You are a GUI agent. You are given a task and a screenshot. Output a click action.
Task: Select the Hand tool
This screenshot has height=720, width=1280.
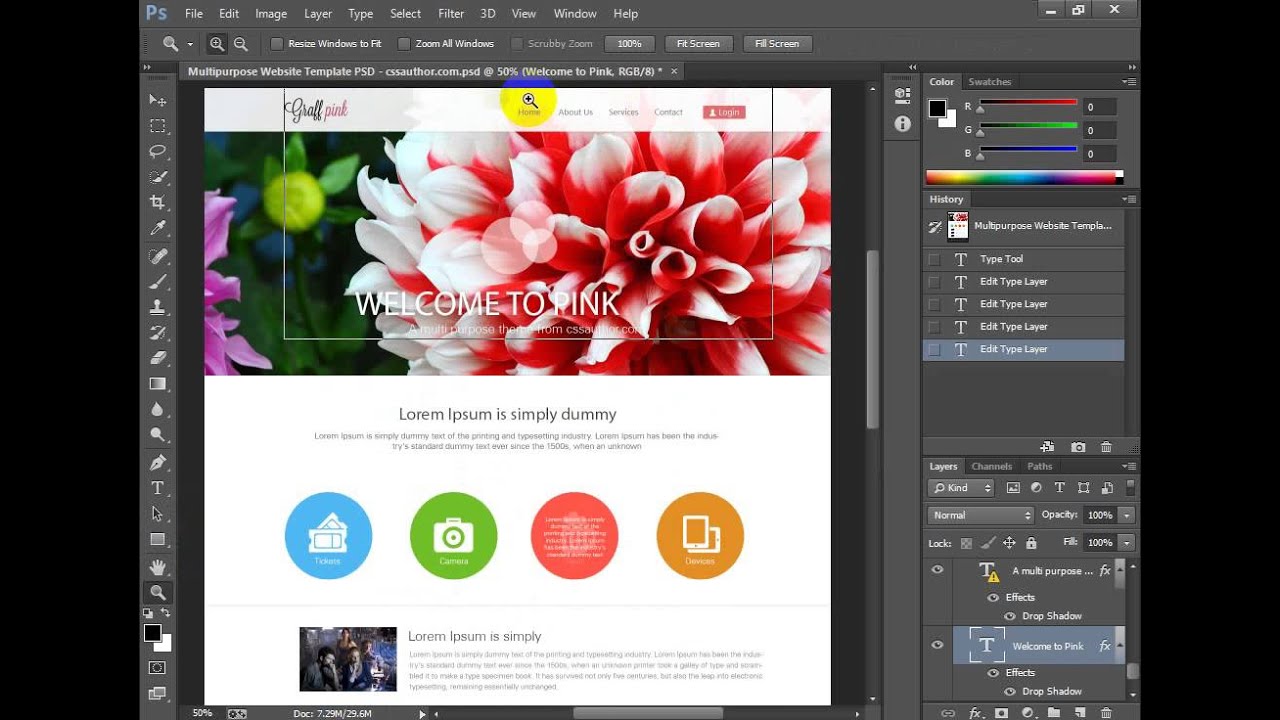click(x=158, y=567)
